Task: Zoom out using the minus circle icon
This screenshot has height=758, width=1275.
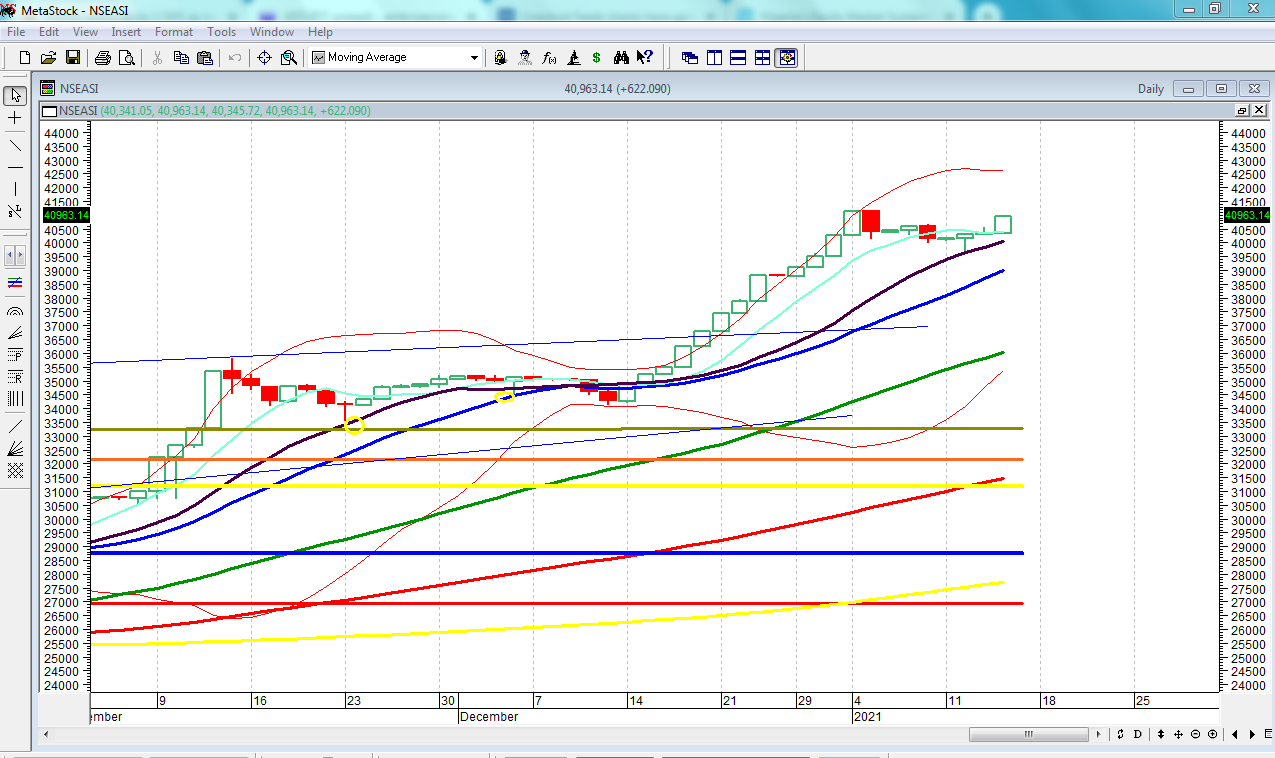Action: pyautogui.click(x=1196, y=734)
